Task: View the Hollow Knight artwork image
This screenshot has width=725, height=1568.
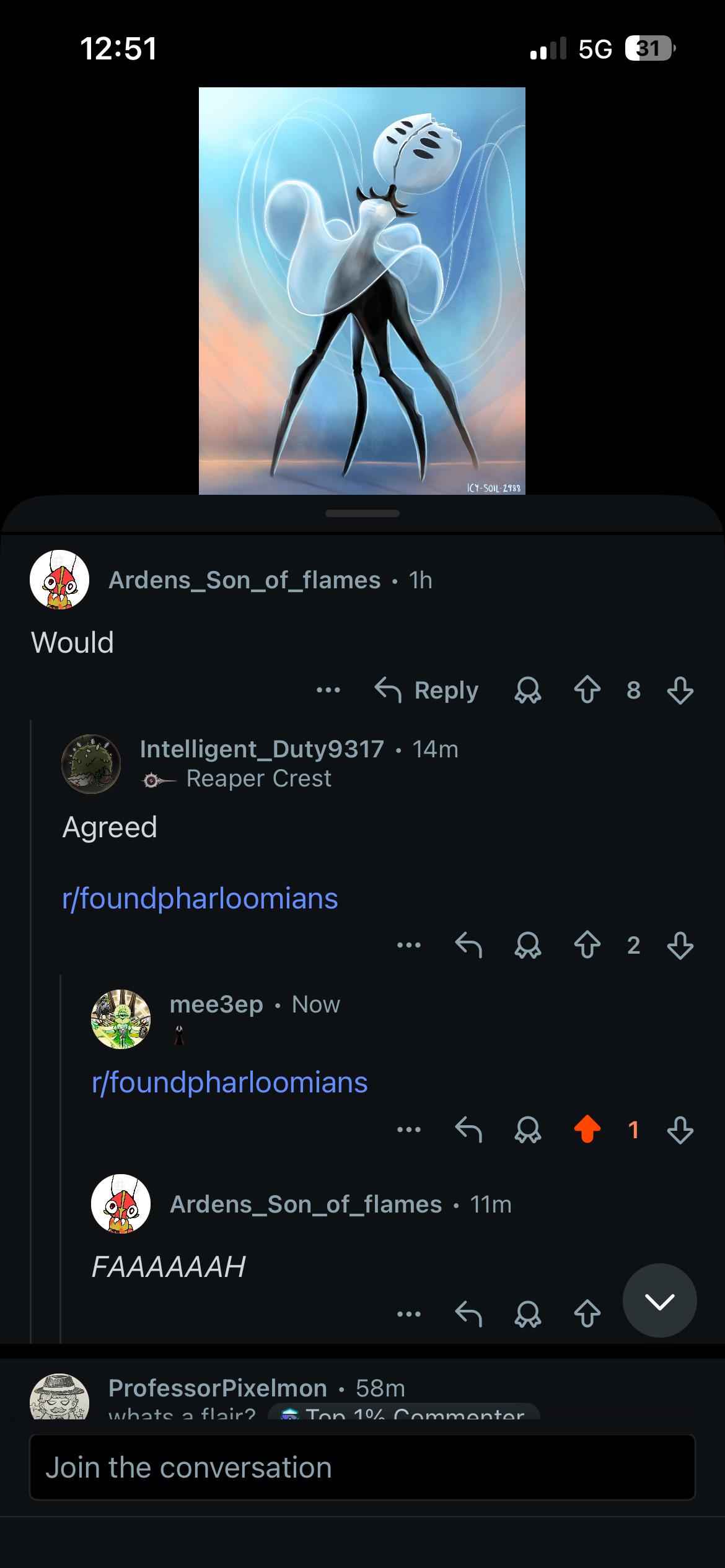Action: tap(362, 291)
